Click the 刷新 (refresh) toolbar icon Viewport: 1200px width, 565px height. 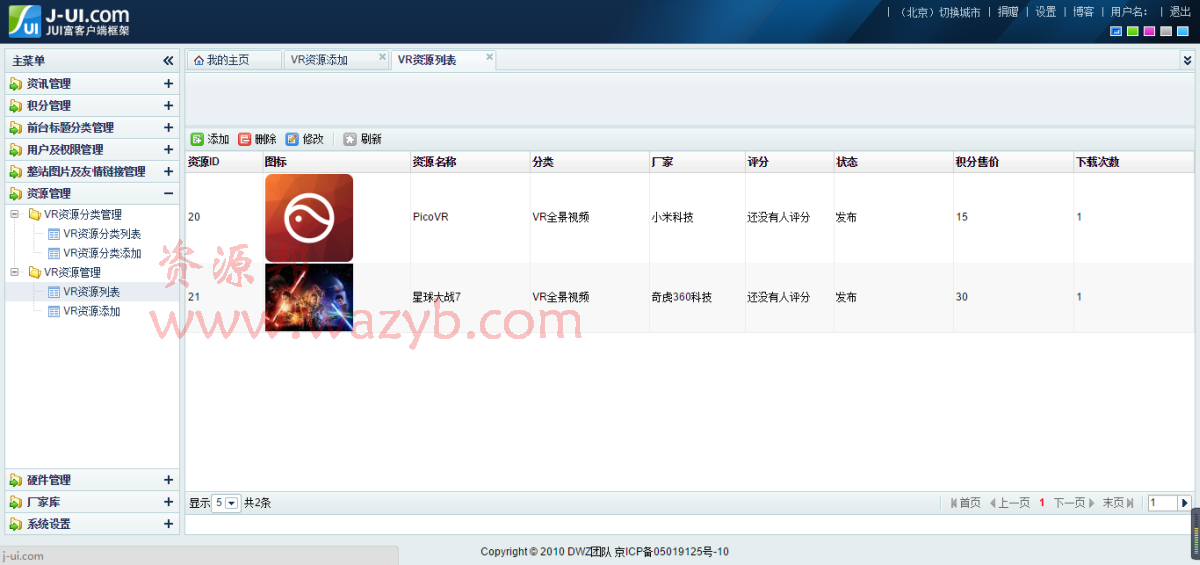coord(350,139)
